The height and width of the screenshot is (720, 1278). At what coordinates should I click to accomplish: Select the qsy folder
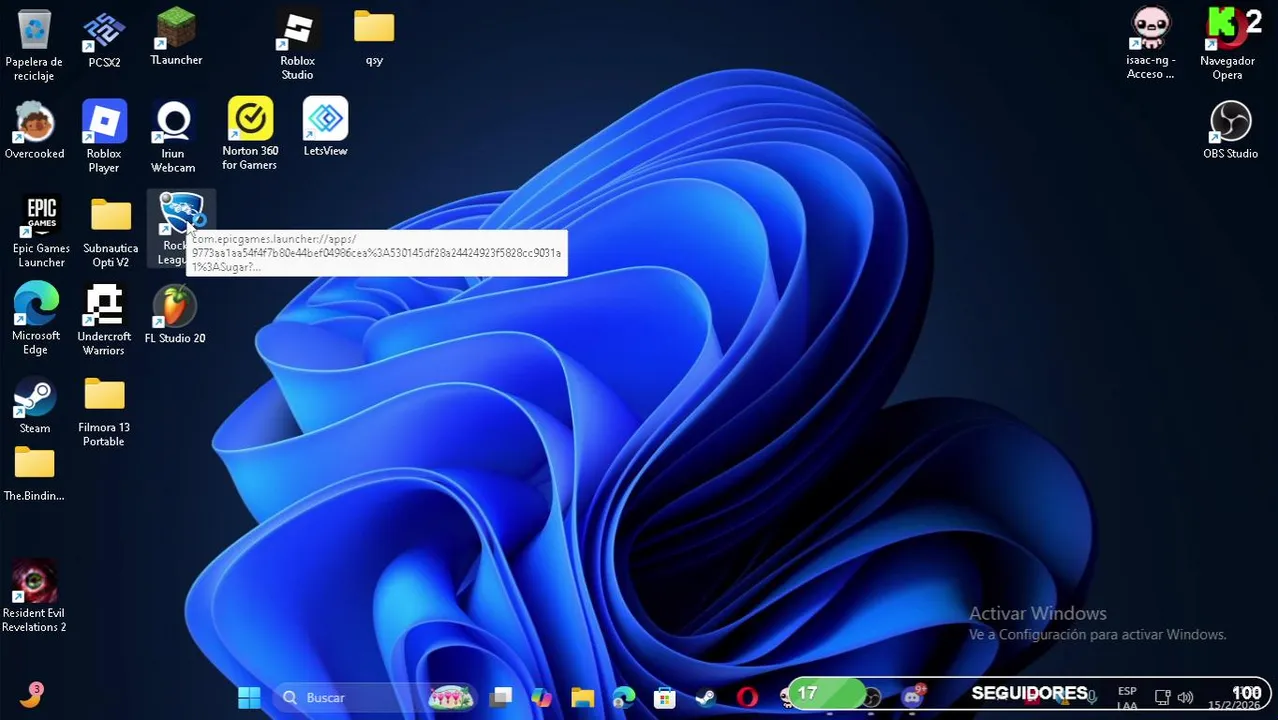(x=374, y=38)
